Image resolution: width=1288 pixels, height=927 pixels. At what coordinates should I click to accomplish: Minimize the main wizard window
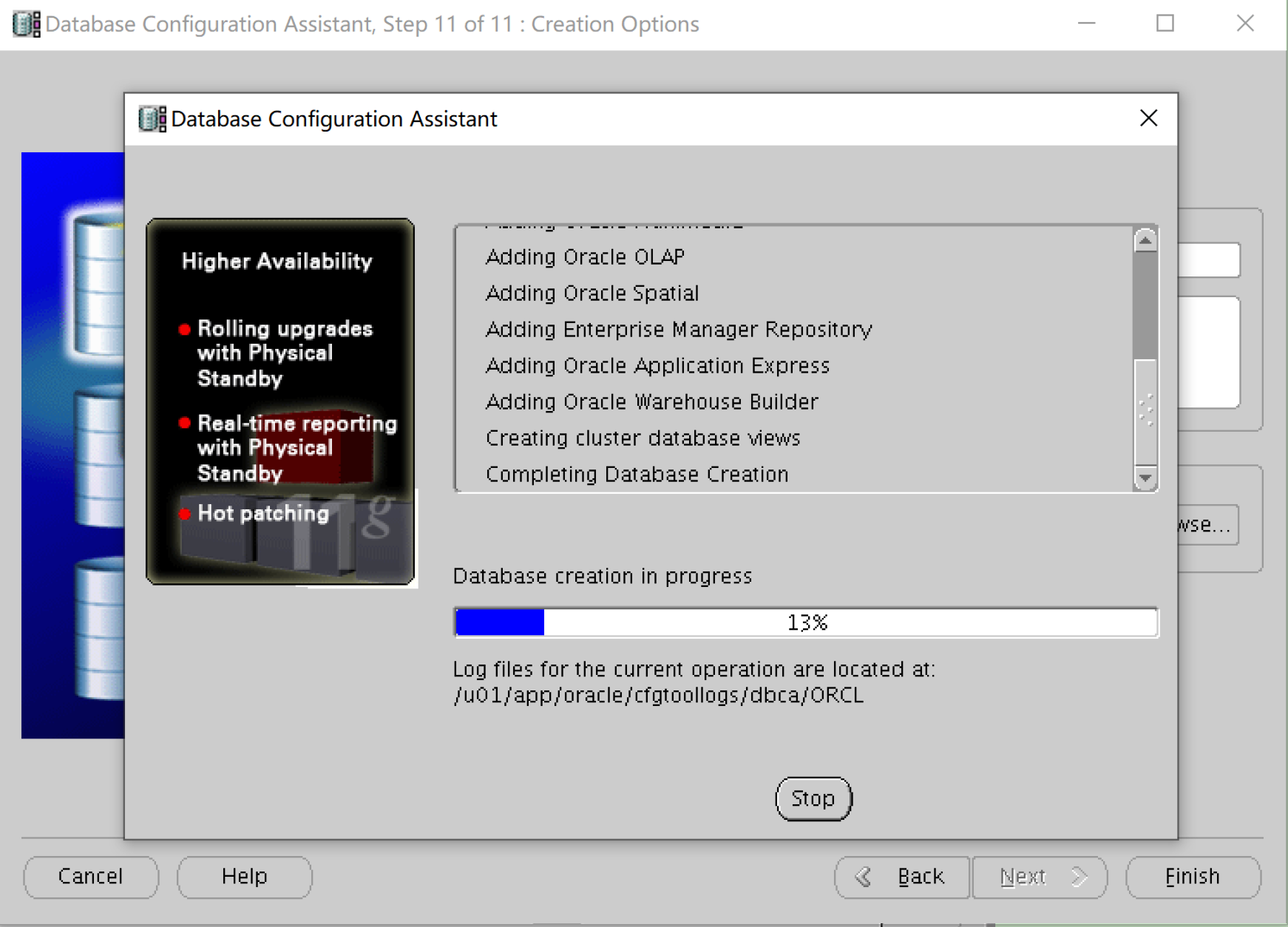coord(1087,24)
